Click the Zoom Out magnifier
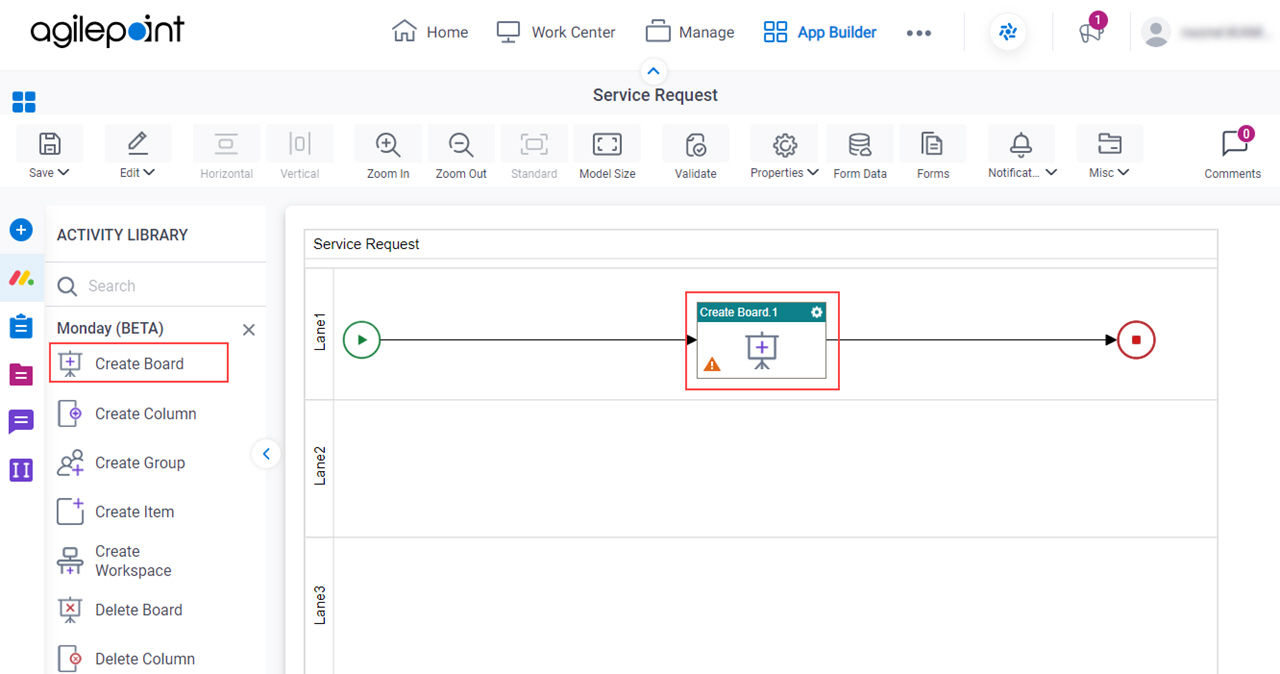Screen dimensions: 1280x674 tap(461, 144)
